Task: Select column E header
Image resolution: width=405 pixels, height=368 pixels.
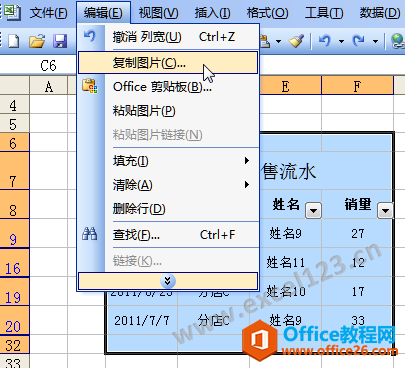Action: click(285, 86)
